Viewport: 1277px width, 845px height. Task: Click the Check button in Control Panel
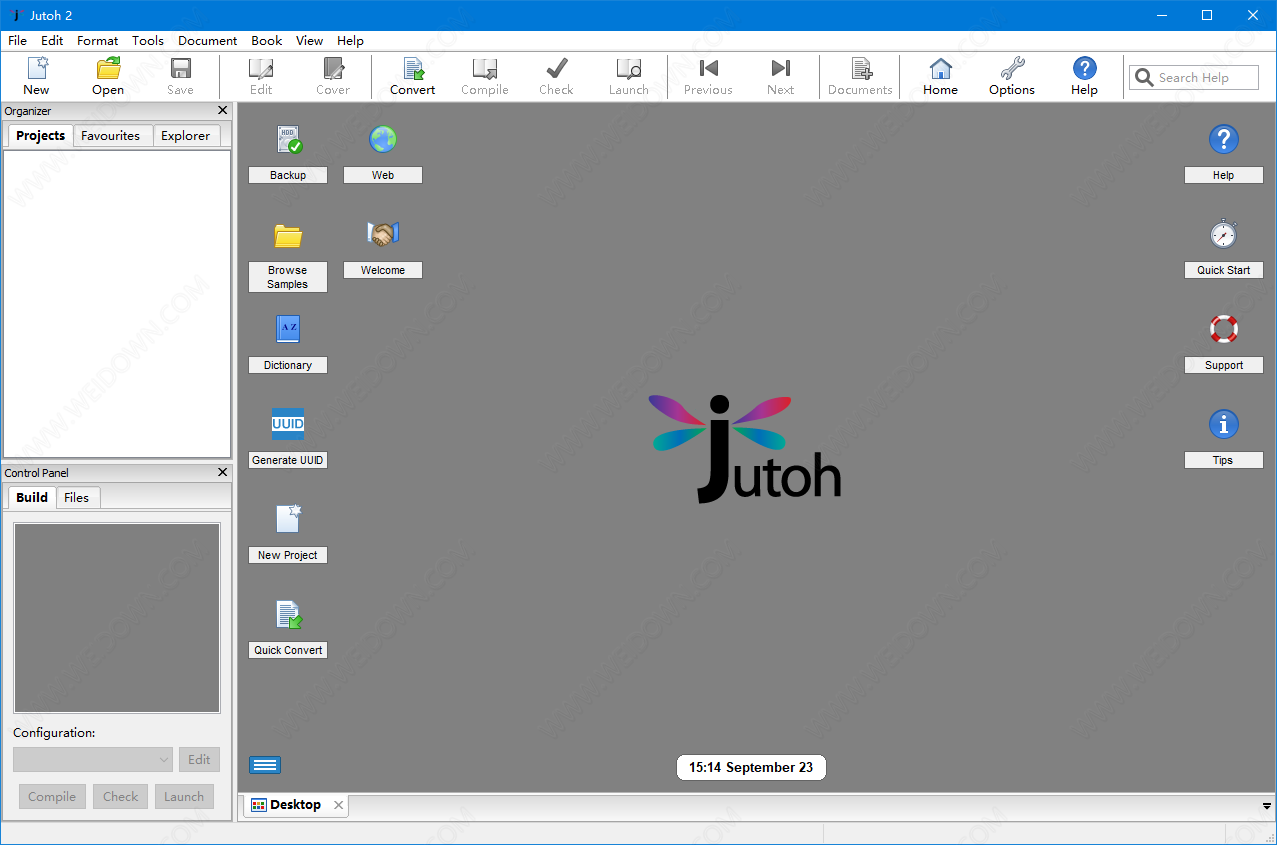[121, 797]
